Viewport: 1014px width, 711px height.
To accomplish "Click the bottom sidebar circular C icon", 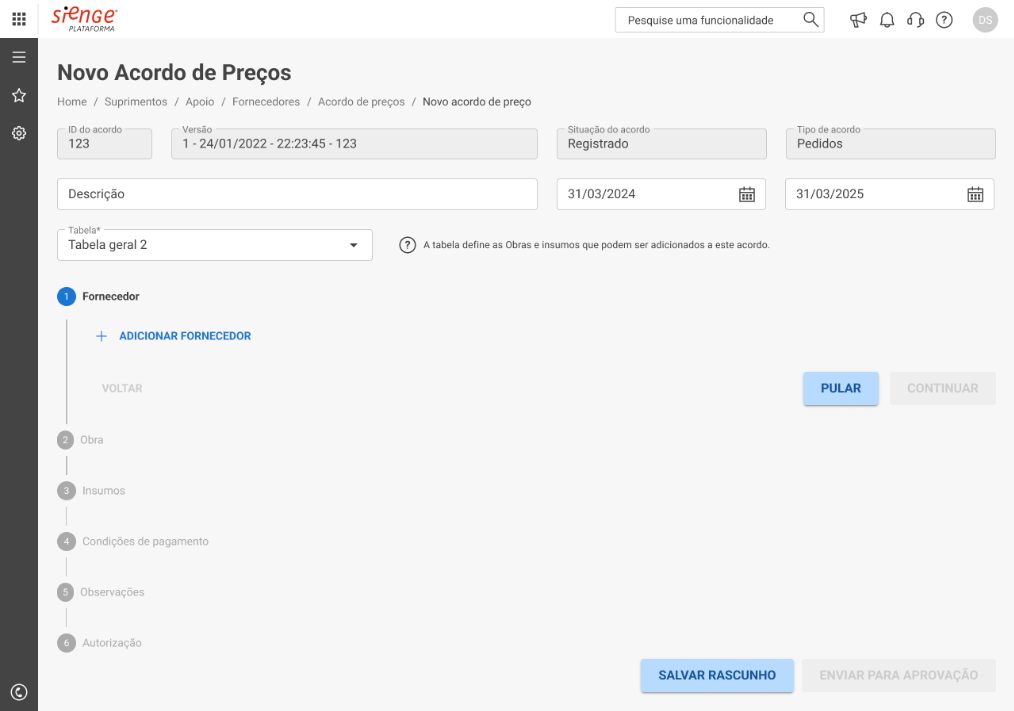I will click(19, 692).
